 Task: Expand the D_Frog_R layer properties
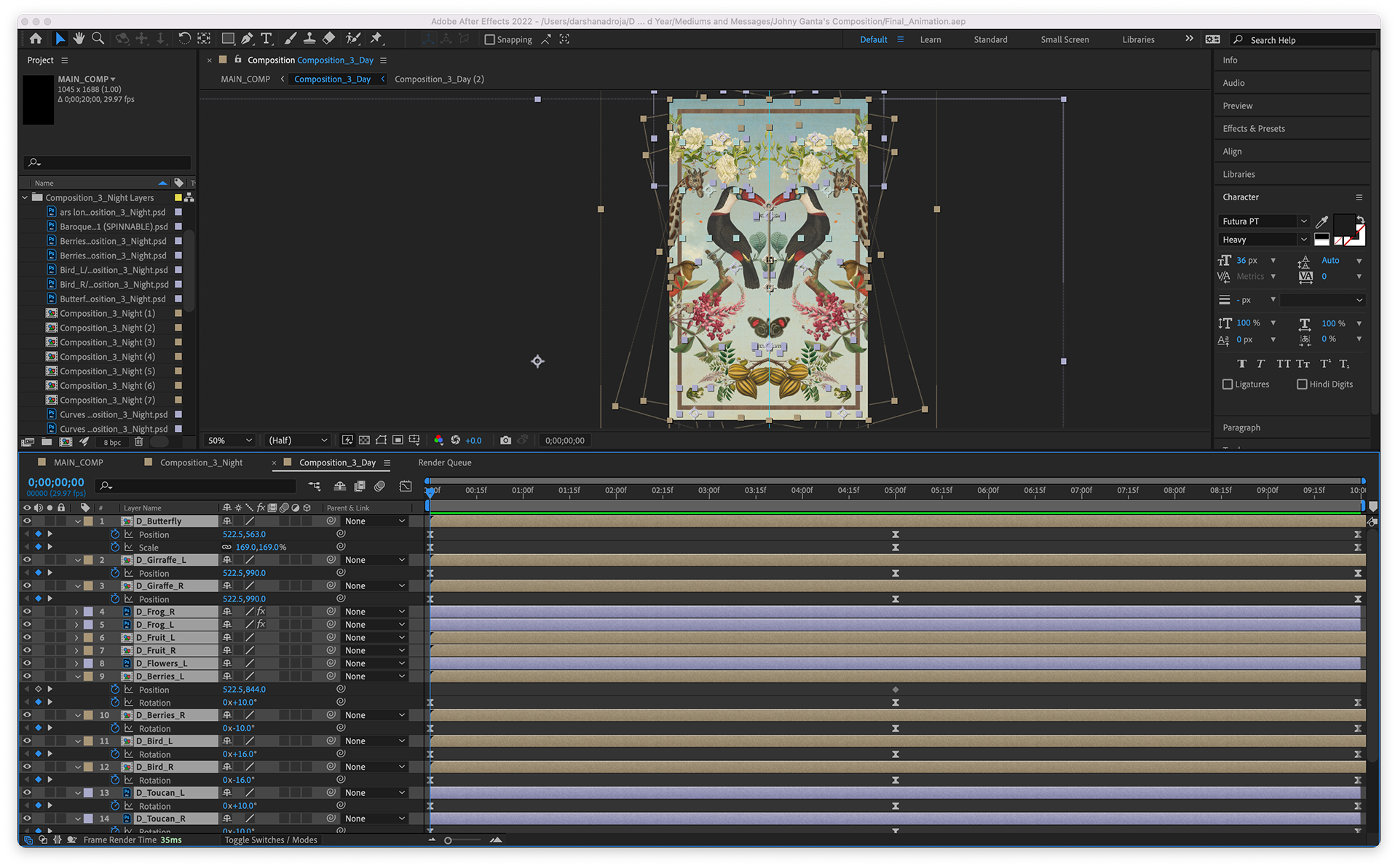tap(76, 612)
